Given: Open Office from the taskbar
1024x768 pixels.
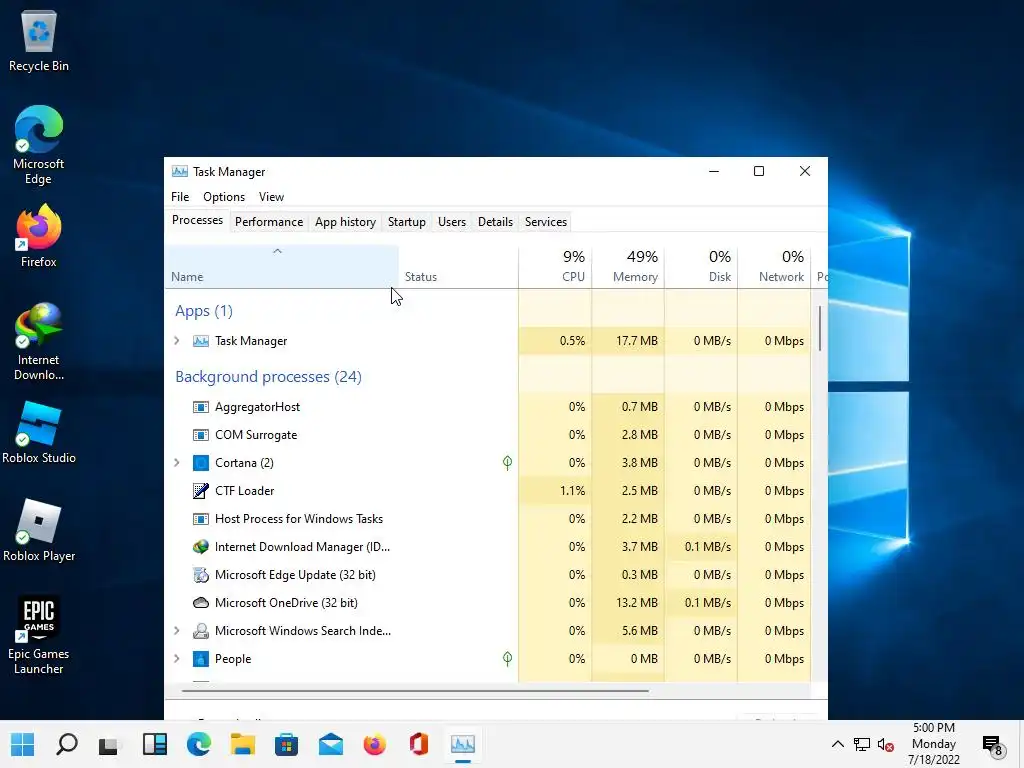Looking at the screenshot, I should point(419,744).
